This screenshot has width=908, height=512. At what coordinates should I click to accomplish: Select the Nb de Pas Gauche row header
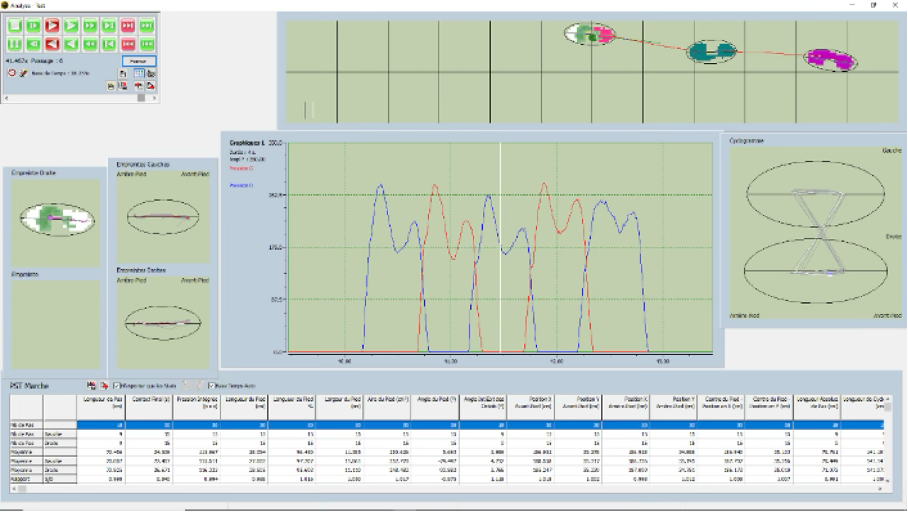[60, 434]
